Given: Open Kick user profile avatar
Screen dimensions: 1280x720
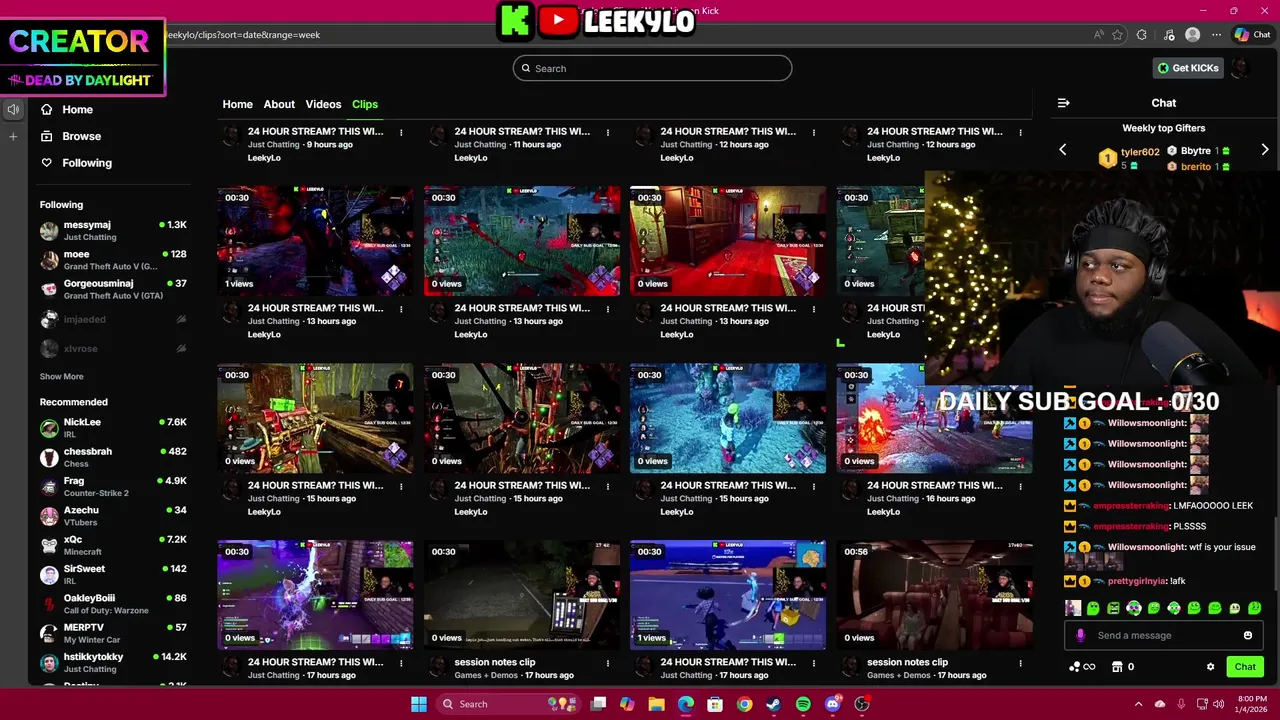Looking at the screenshot, I should coord(1240,68).
